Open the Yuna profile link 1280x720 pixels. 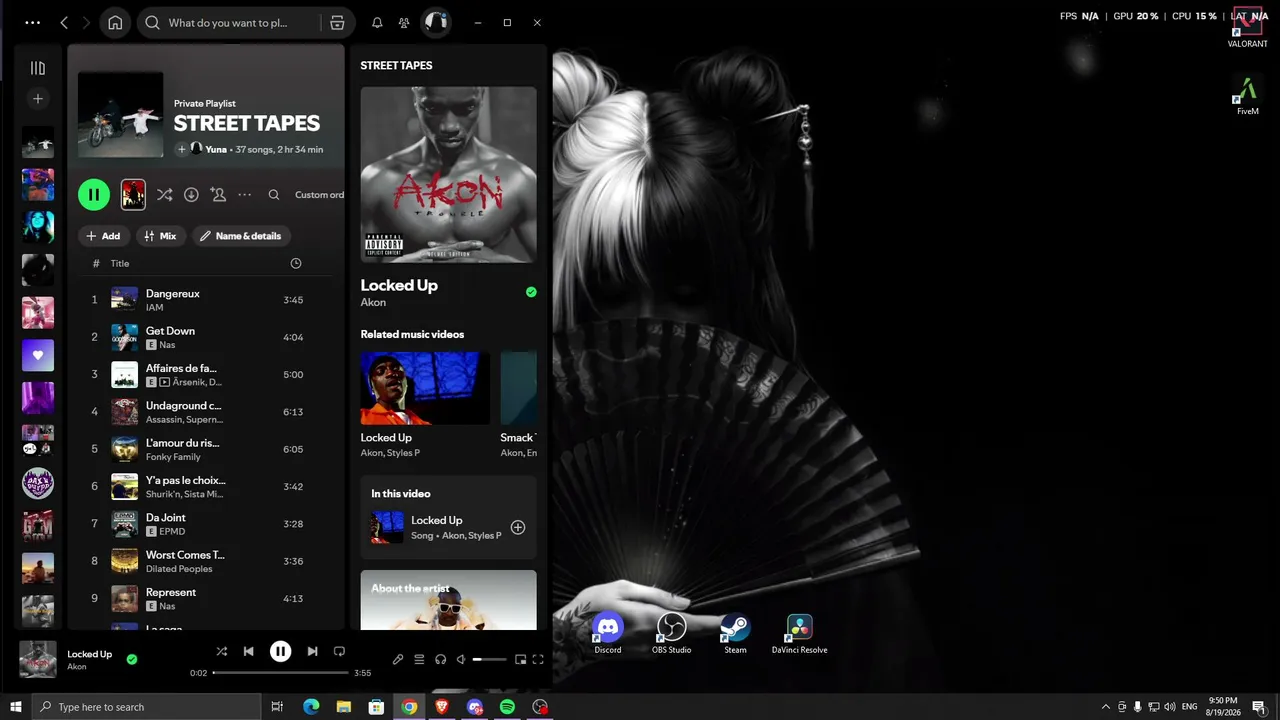[216, 149]
